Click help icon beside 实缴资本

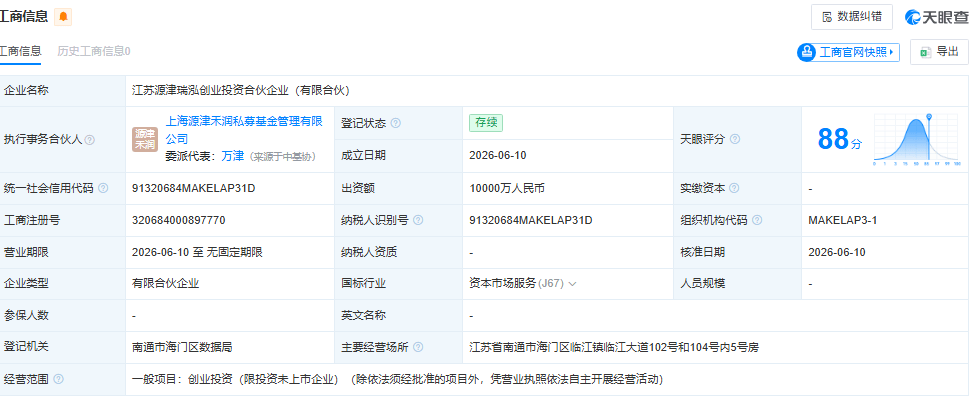734,188
